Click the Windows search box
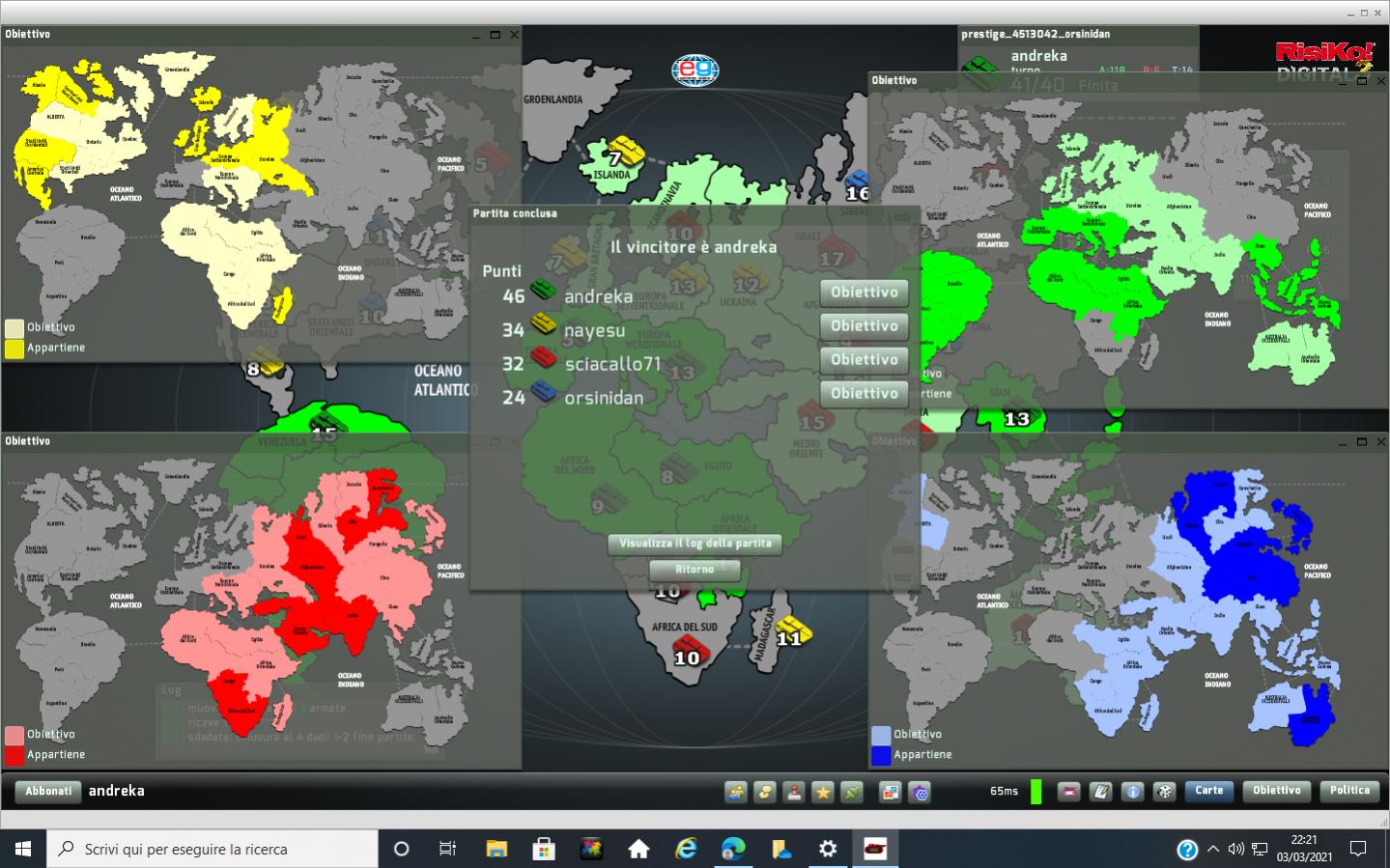The width and height of the screenshot is (1390, 868). (213, 849)
